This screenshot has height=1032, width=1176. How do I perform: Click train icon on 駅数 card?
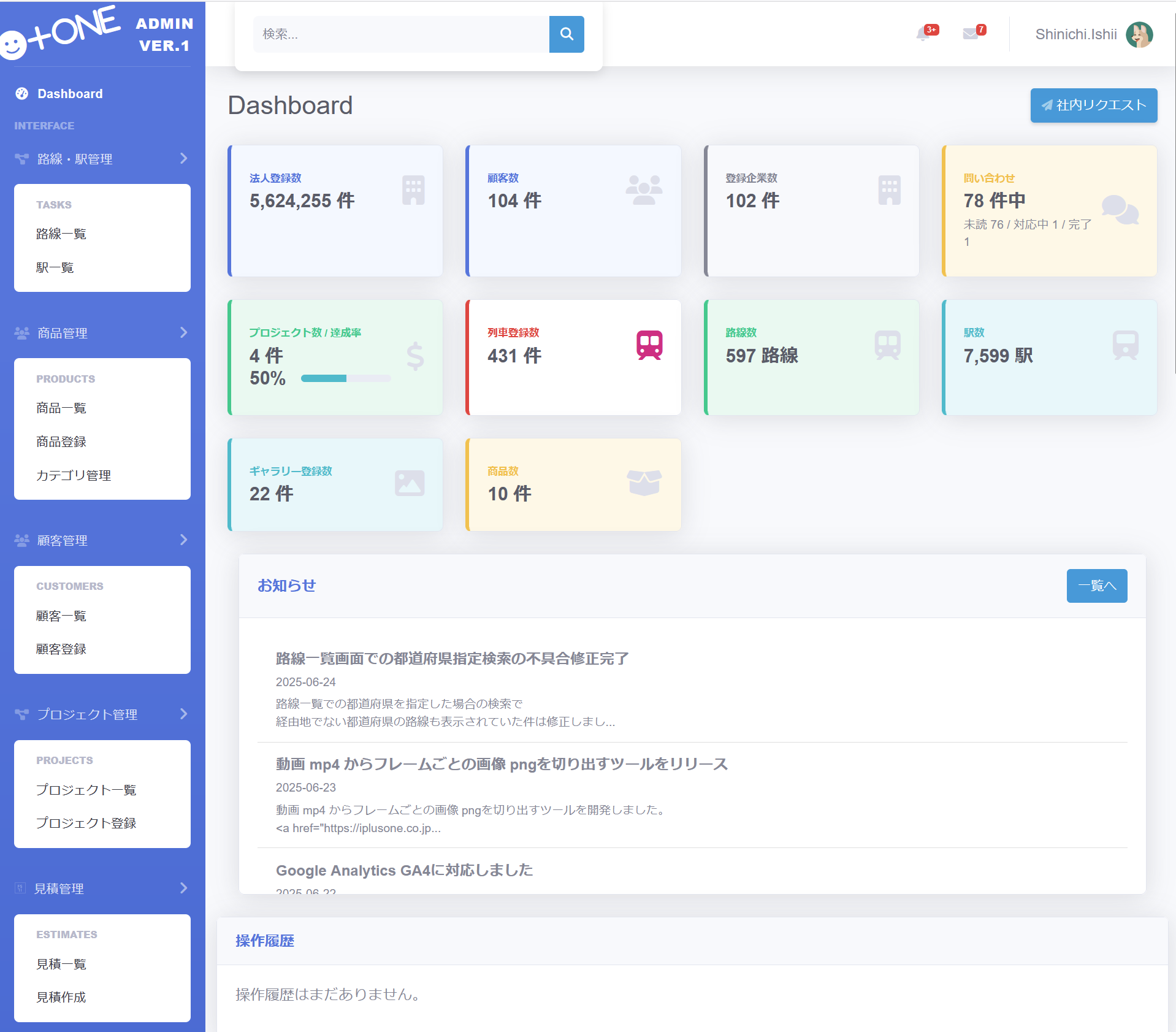coord(1126,345)
